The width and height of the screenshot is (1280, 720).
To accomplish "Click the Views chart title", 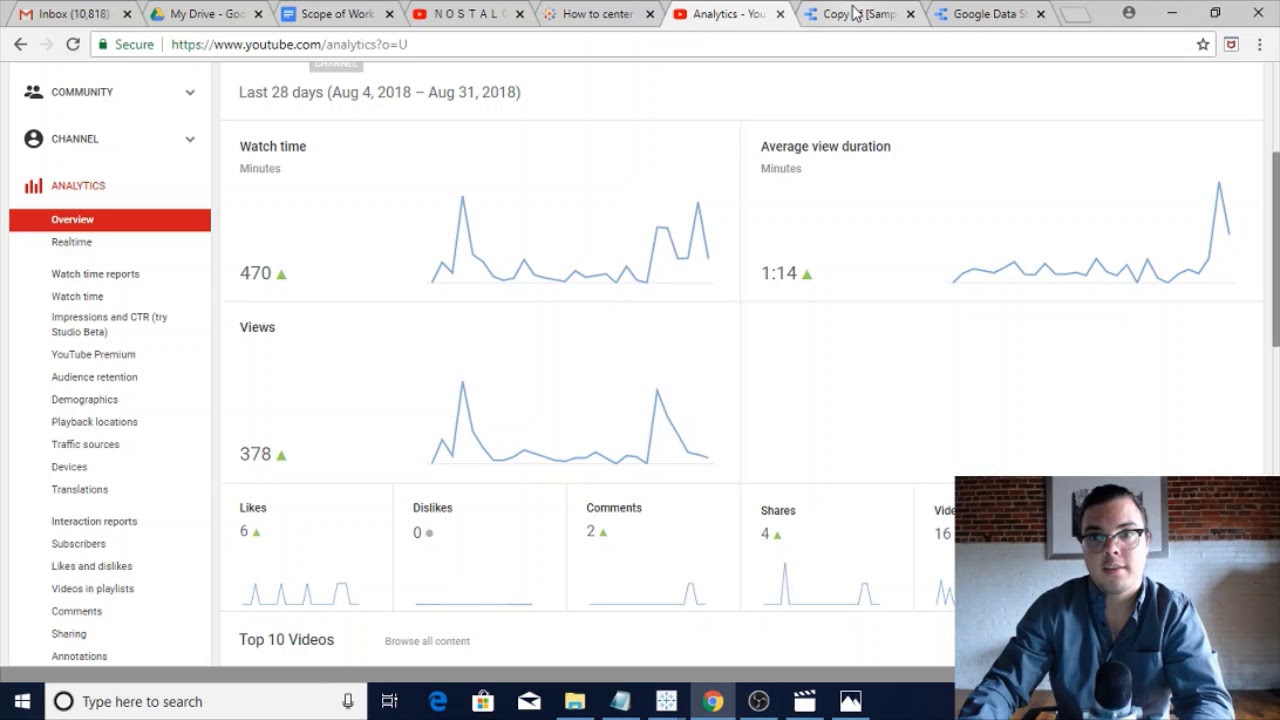I will [257, 327].
